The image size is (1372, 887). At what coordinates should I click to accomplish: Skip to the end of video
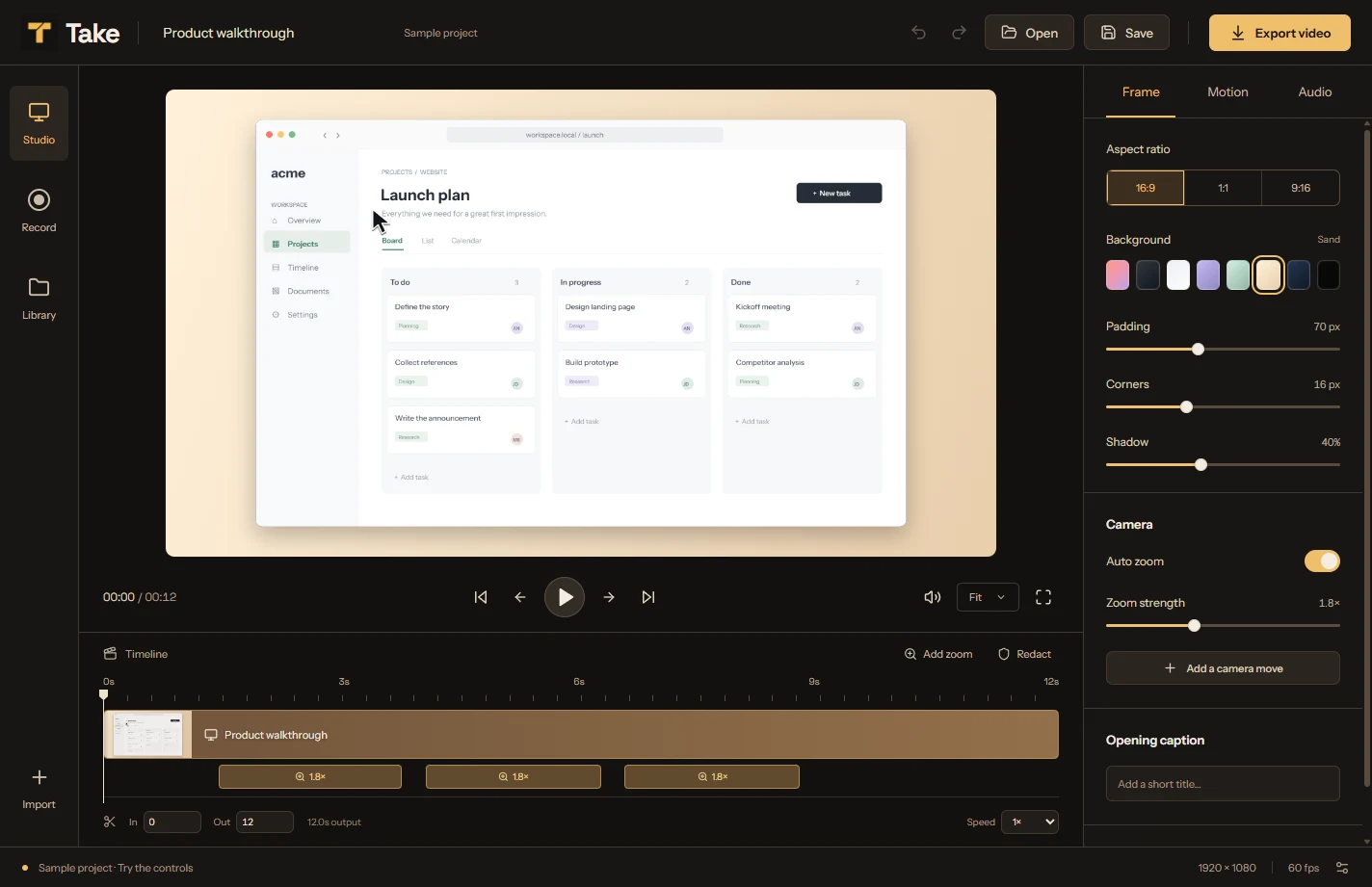[648, 597]
